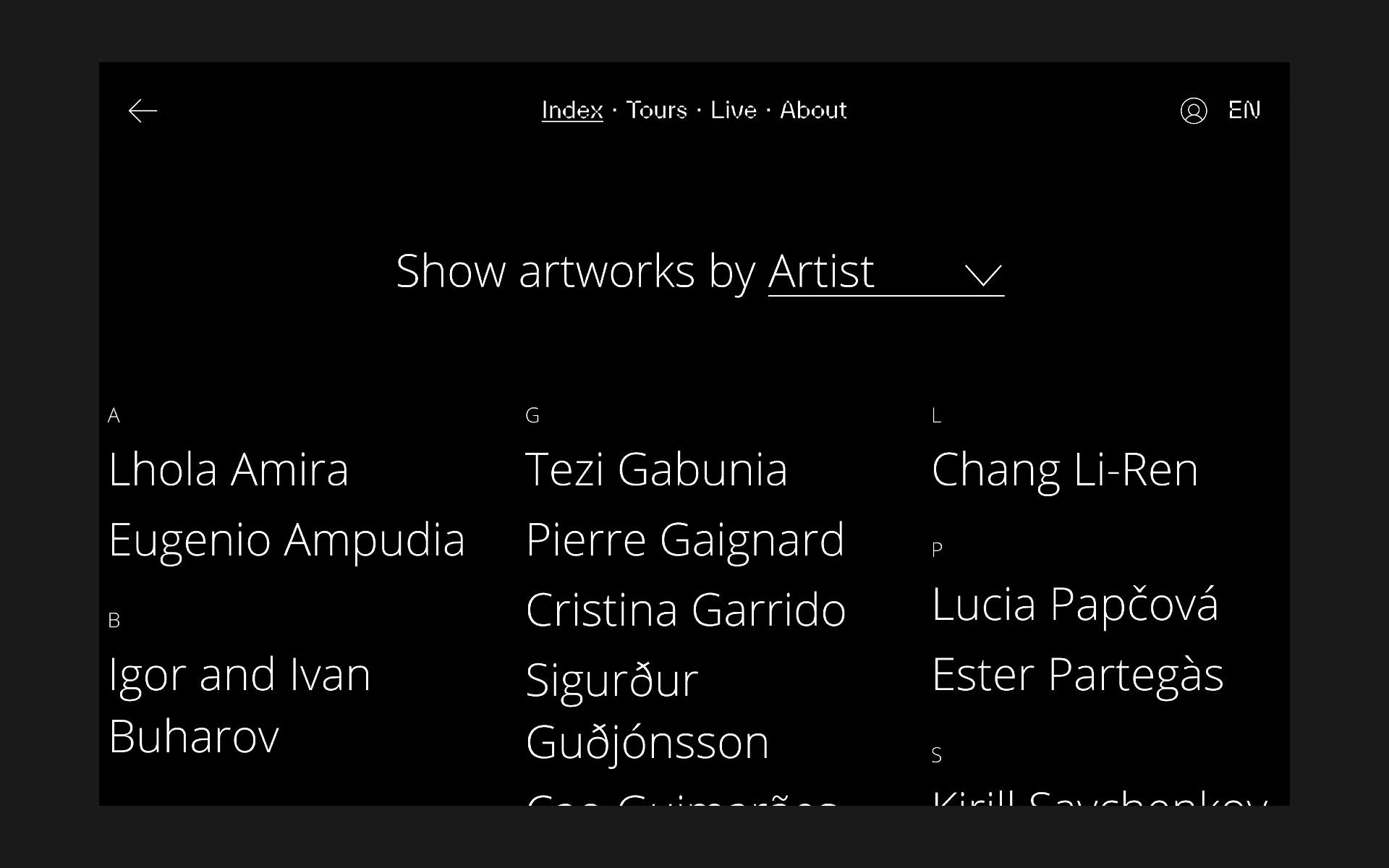1389x868 pixels.
Task: Switch language using the EN selector
Action: 1244,110
